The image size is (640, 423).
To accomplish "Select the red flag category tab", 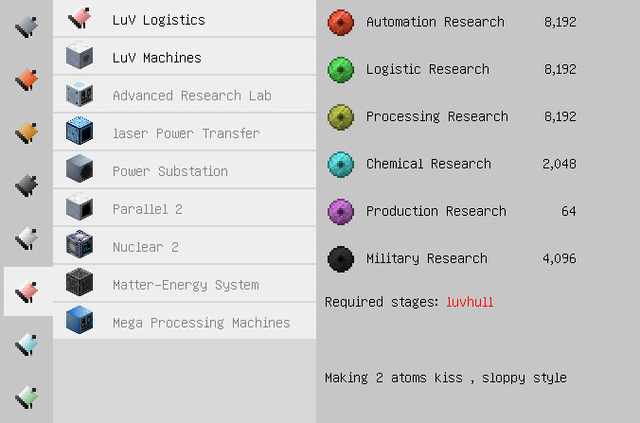I will 27,78.
